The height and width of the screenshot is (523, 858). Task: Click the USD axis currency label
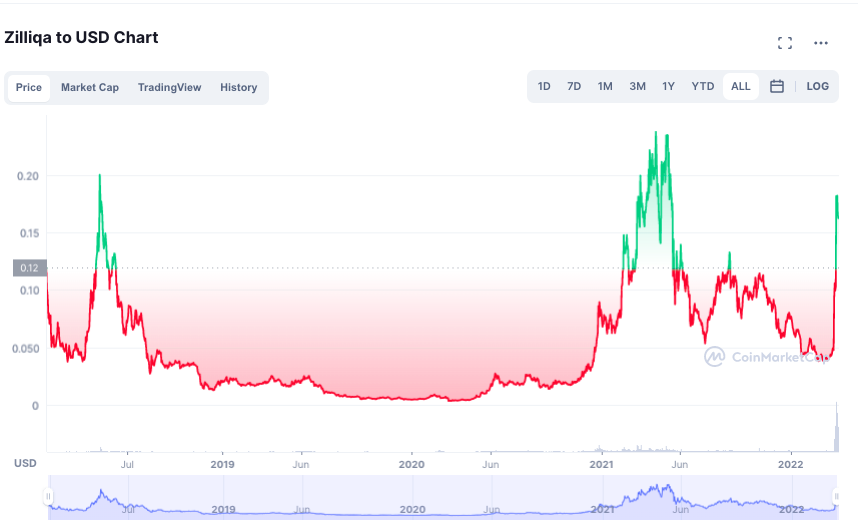pyautogui.click(x=25, y=463)
